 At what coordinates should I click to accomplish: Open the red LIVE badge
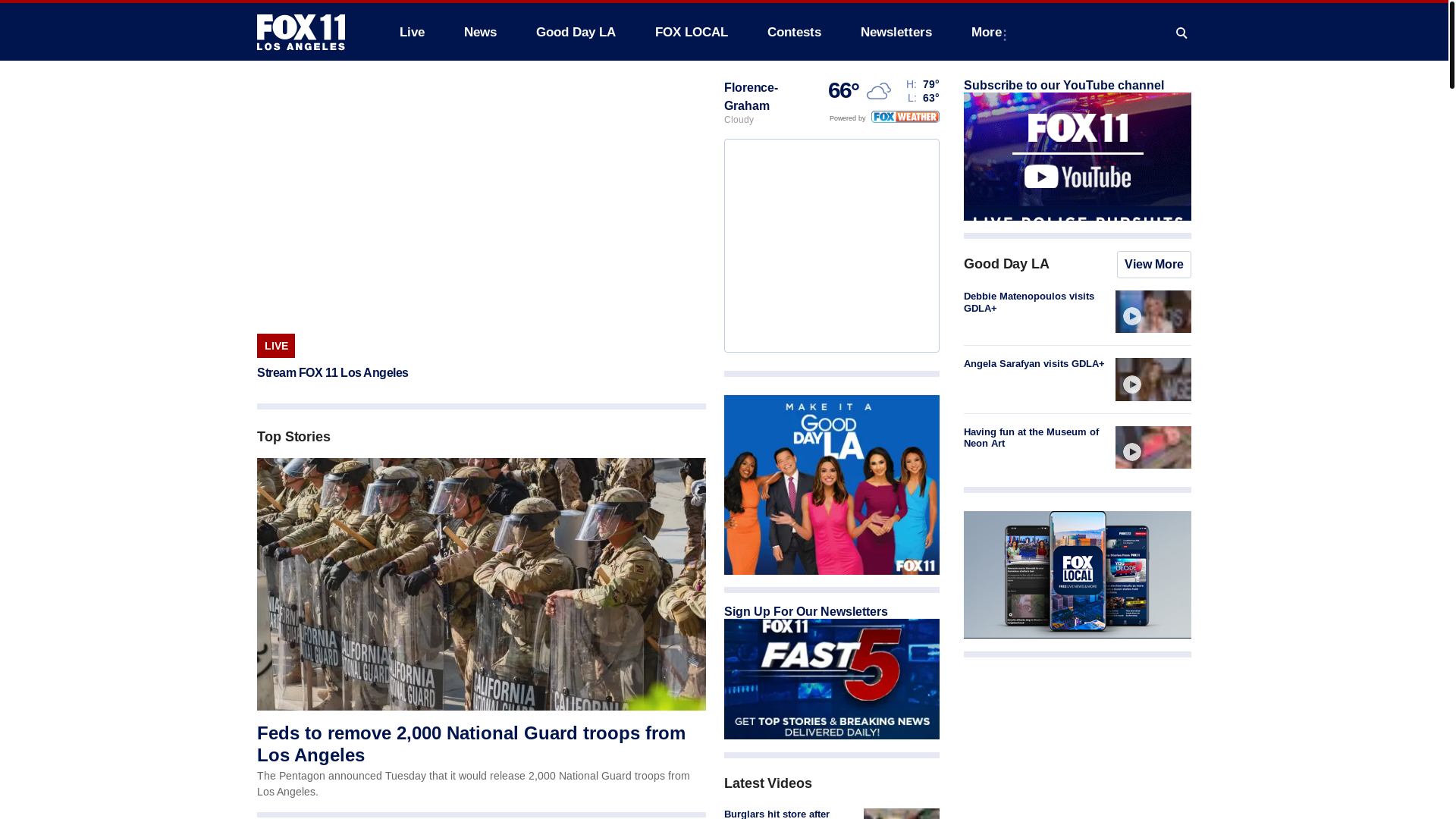pos(276,346)
